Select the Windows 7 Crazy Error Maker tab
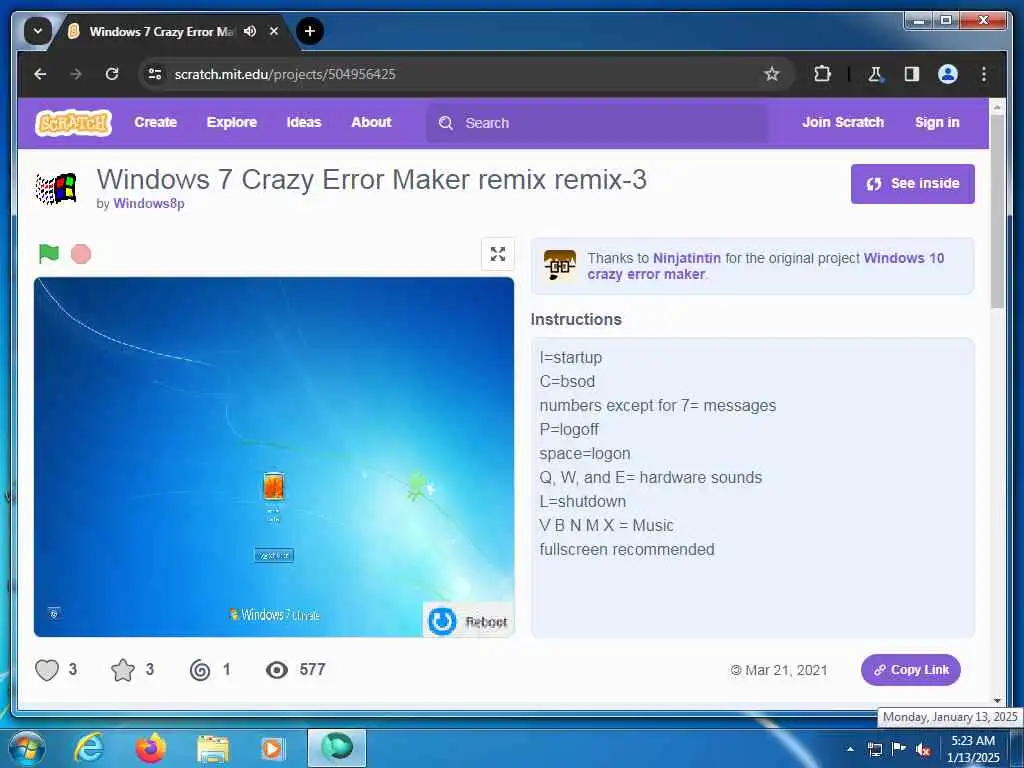The image size is (1024, 768). (160, 31)
